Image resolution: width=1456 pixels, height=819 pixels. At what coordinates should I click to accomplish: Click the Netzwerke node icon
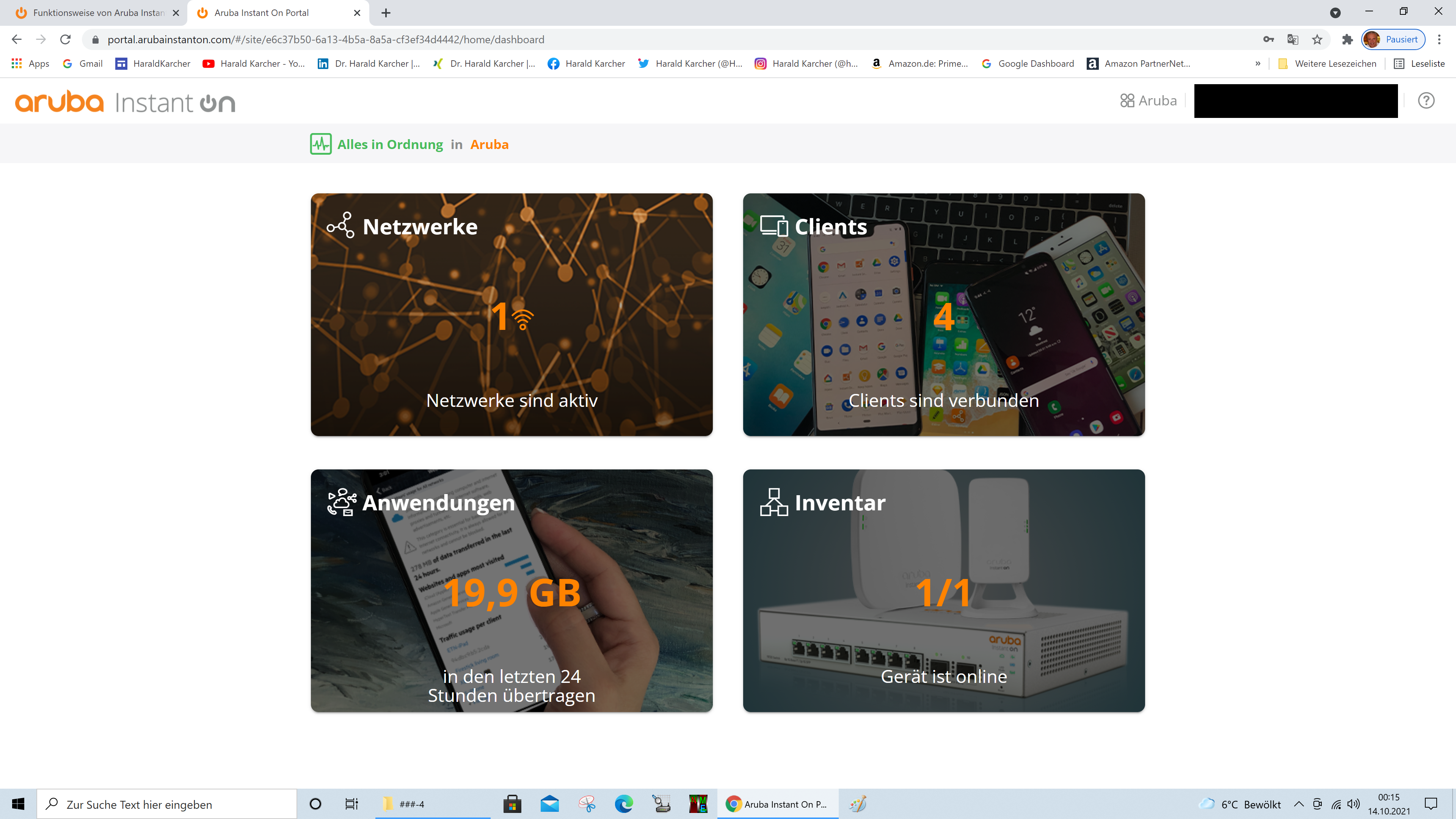point(341,226)
